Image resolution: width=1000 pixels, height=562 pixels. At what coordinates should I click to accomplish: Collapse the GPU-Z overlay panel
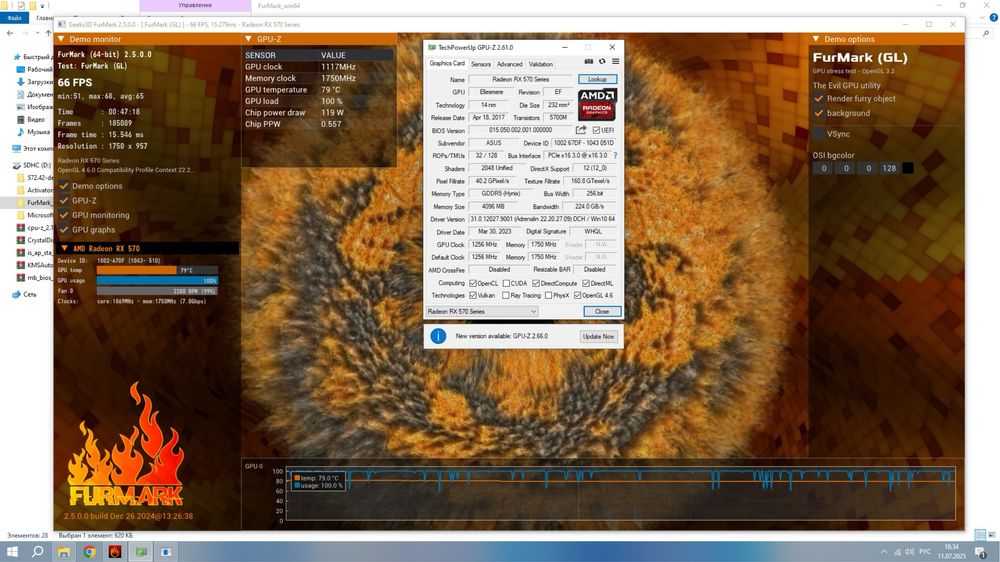coord(248,40)
